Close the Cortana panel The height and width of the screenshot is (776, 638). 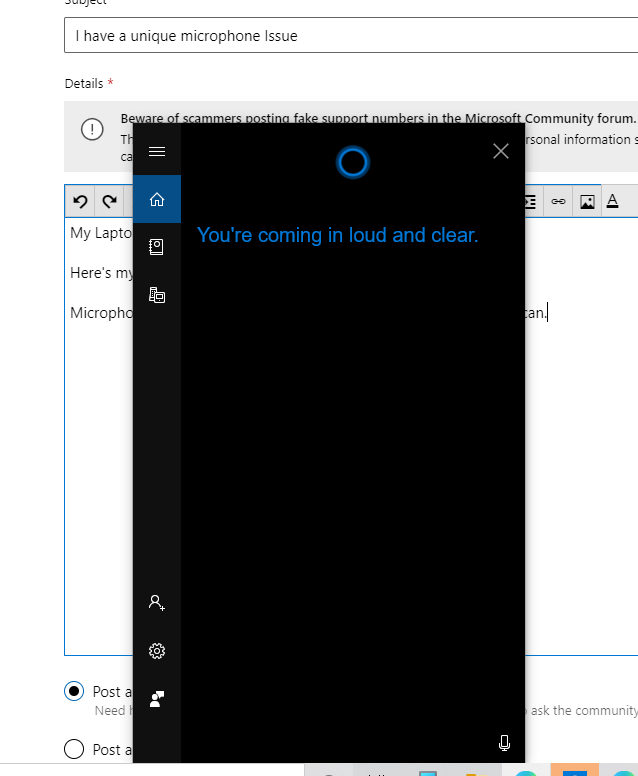point(501,151)
